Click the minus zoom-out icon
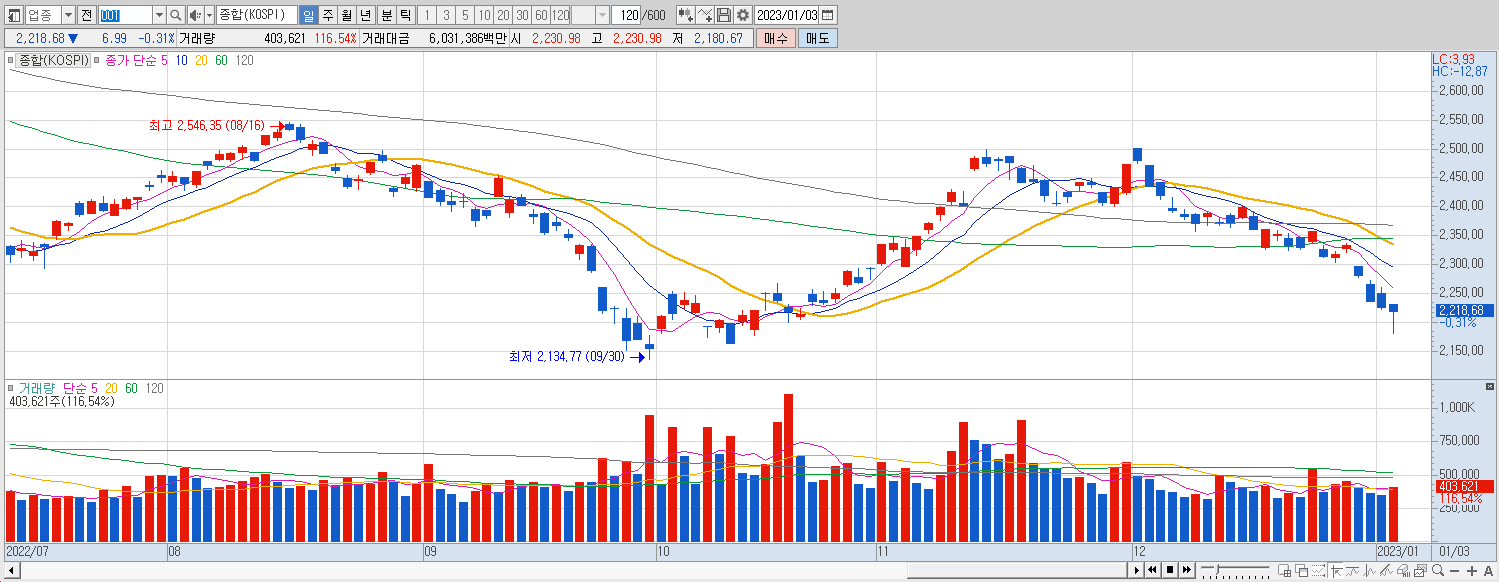This screenshot has height=582, width=1499. (1454, 571)
